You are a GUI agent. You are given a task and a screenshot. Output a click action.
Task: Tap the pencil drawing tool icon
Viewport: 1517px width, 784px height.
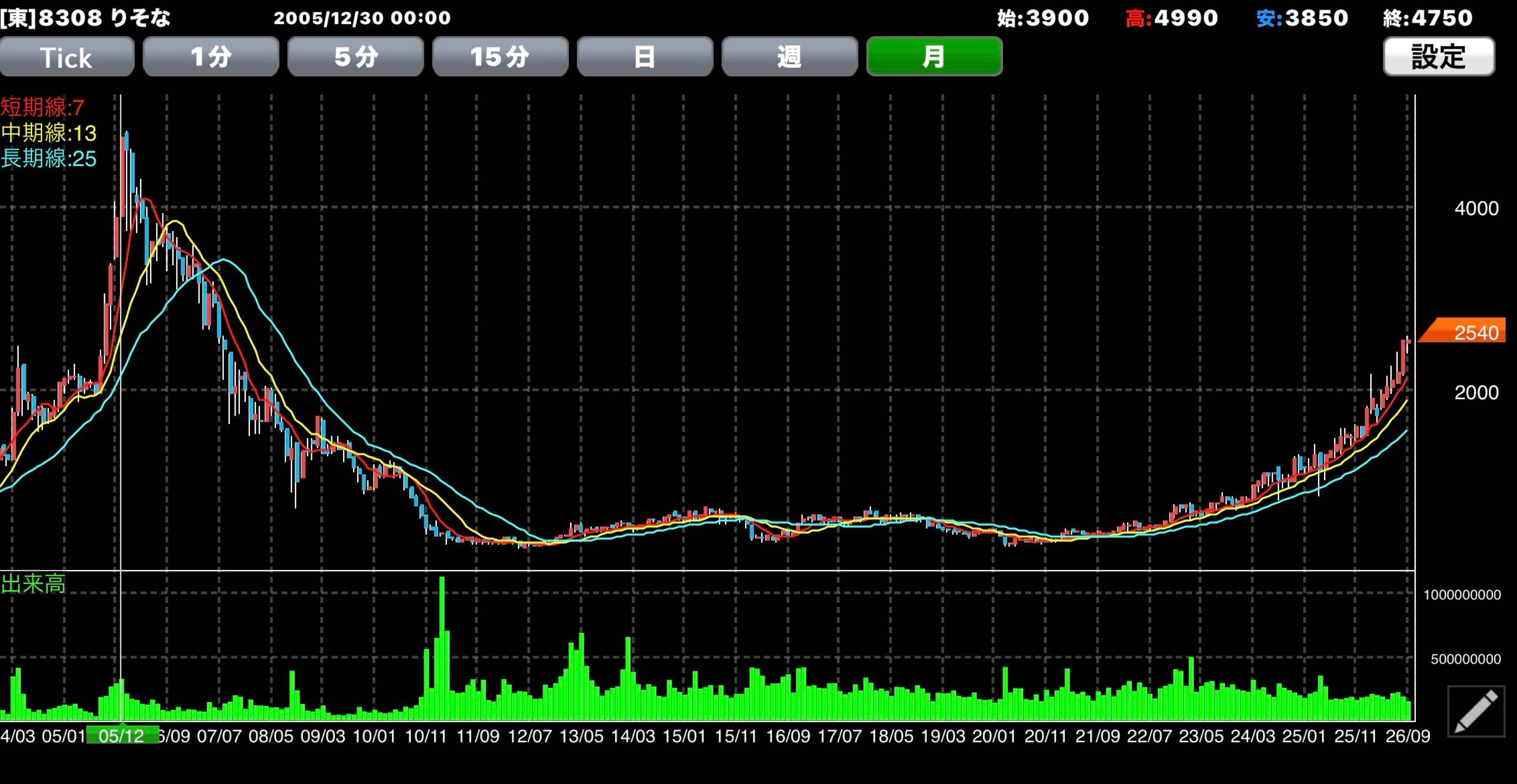tap(1475, 711)
